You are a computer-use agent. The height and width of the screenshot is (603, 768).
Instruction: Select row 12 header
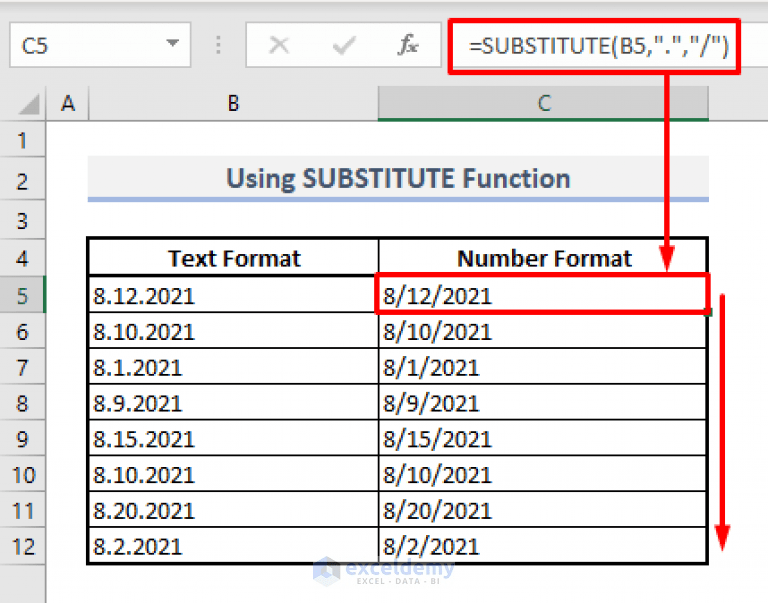coord(23,547)
